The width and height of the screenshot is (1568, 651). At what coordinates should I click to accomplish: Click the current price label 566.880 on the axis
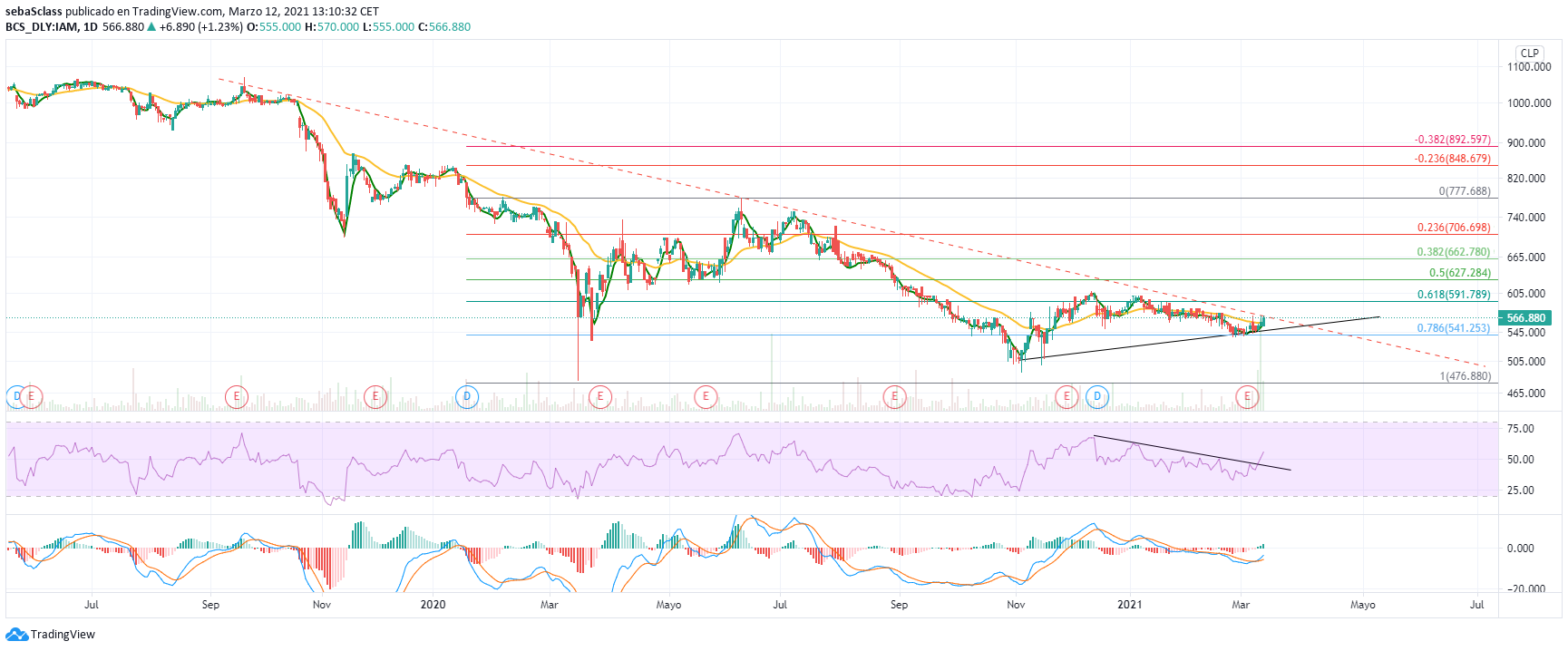point(1525,318)
